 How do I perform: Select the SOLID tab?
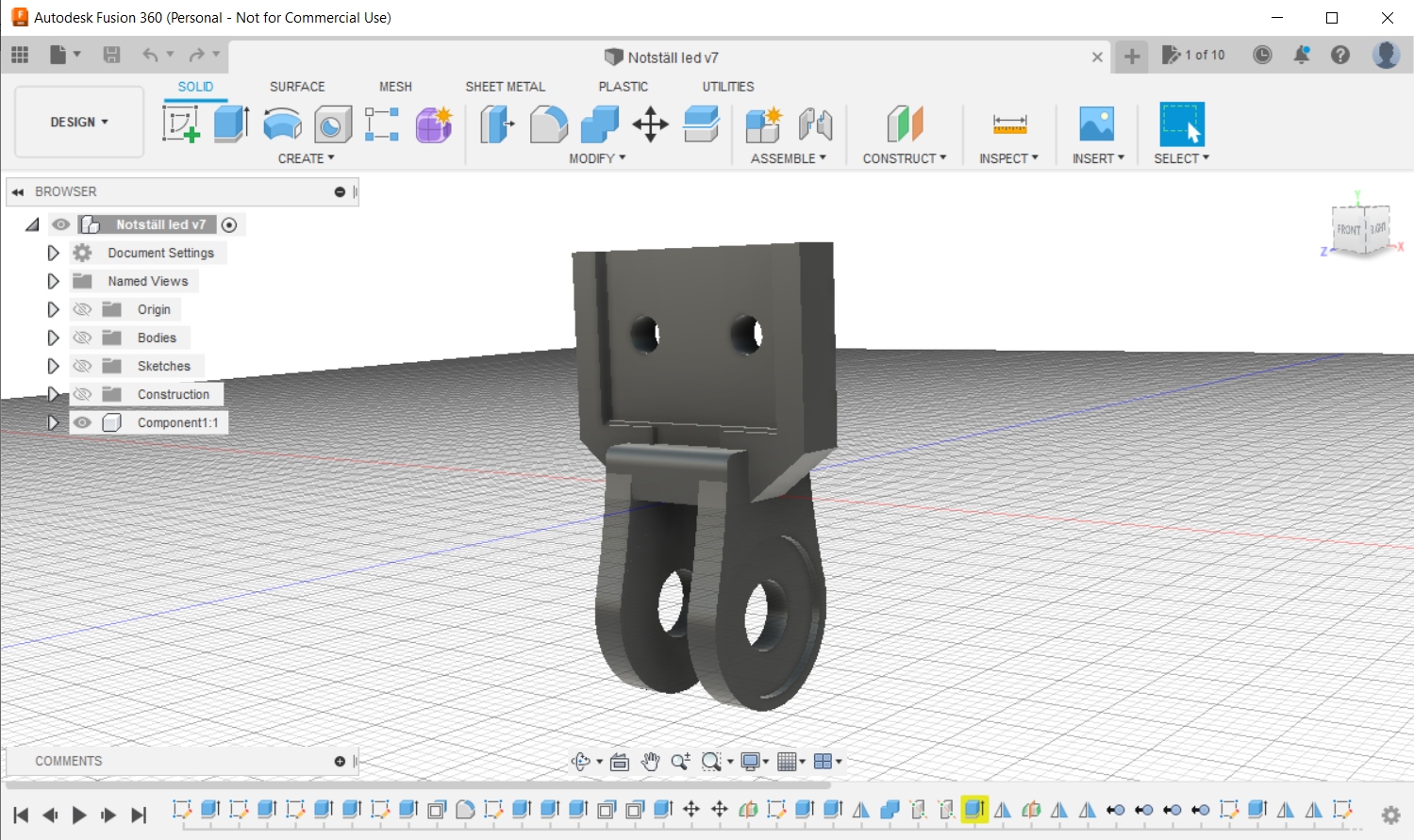pos(195,86)
